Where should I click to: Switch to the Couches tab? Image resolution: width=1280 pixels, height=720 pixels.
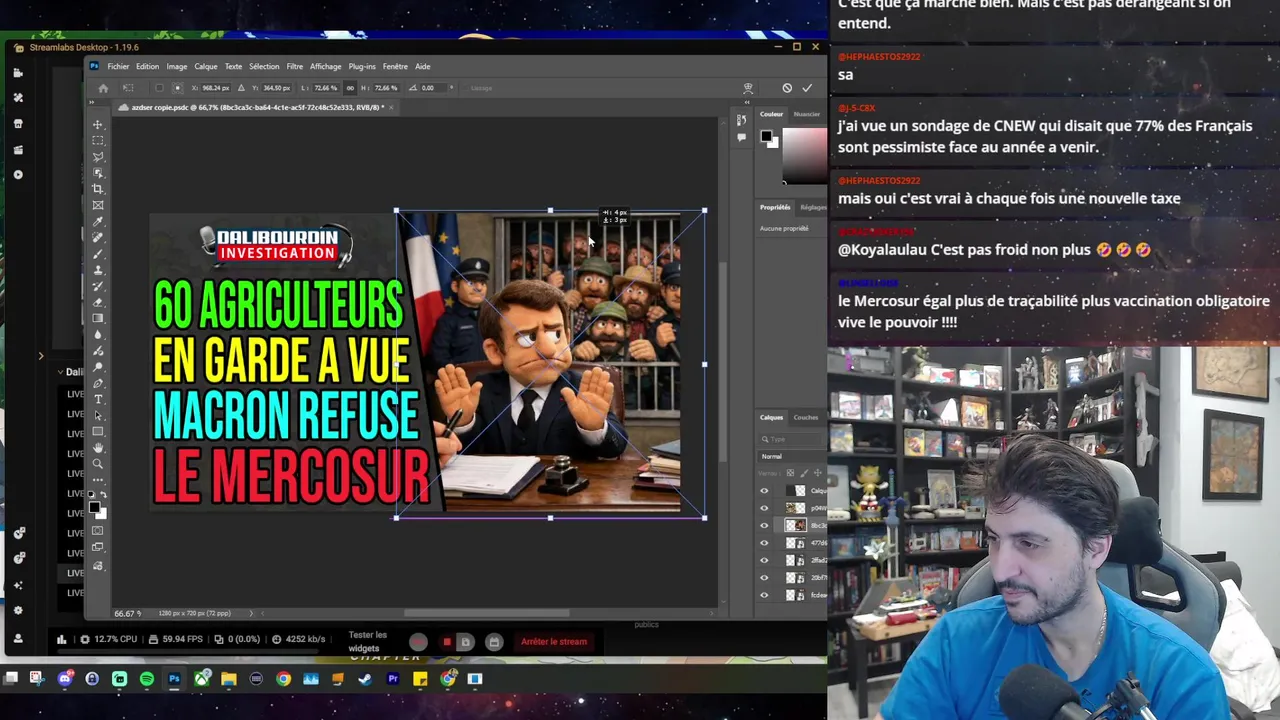805,417
